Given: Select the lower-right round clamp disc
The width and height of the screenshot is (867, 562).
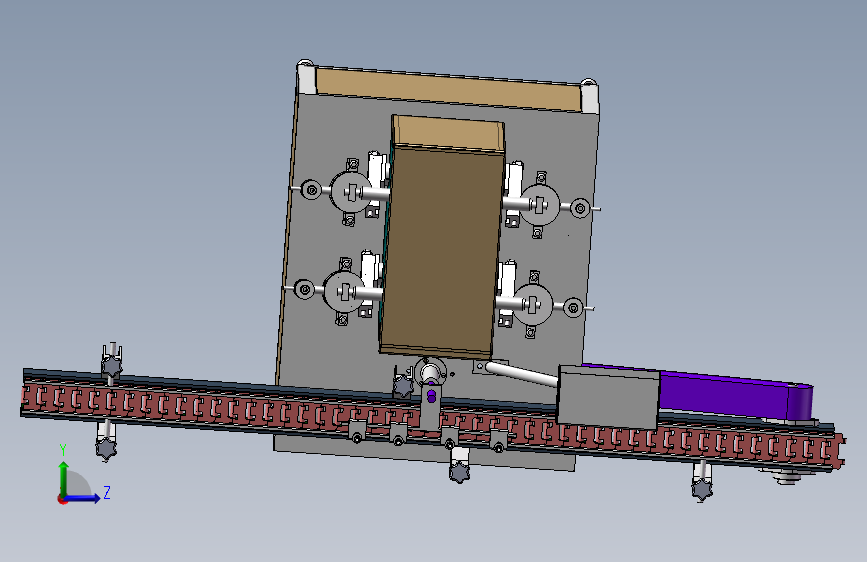Looking at the screenshot, I should pyautogui.click(x=532, y=305).
